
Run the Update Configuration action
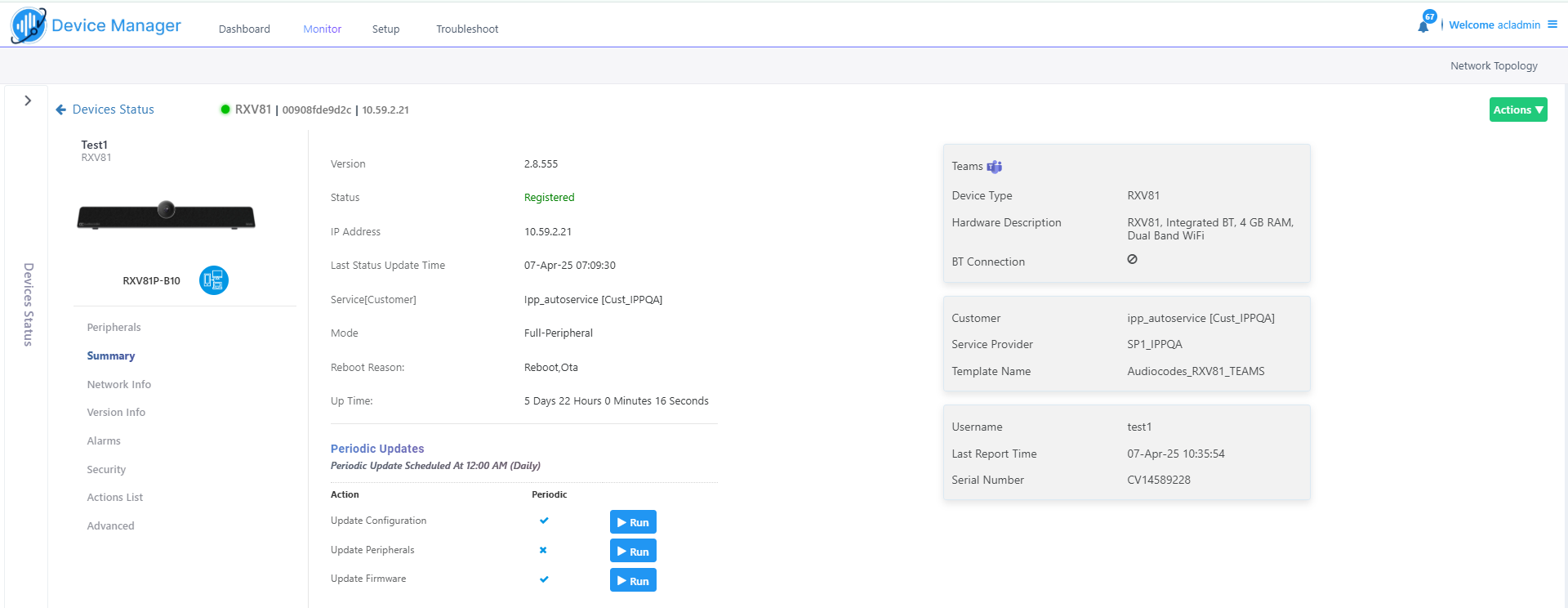coord(633,522)
